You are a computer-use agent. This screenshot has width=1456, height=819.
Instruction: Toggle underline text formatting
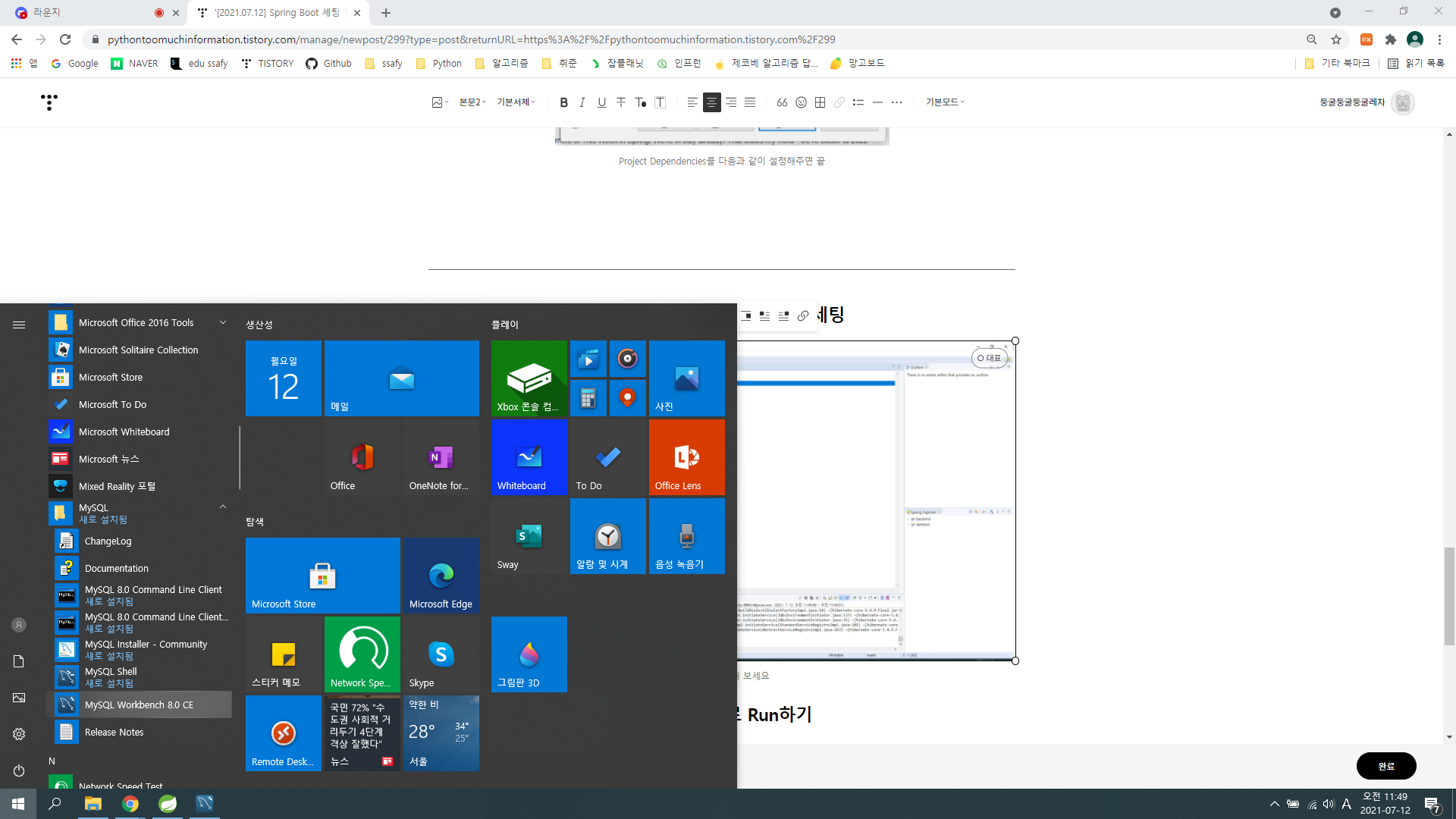pyautogui.click(x=601, y=102)
